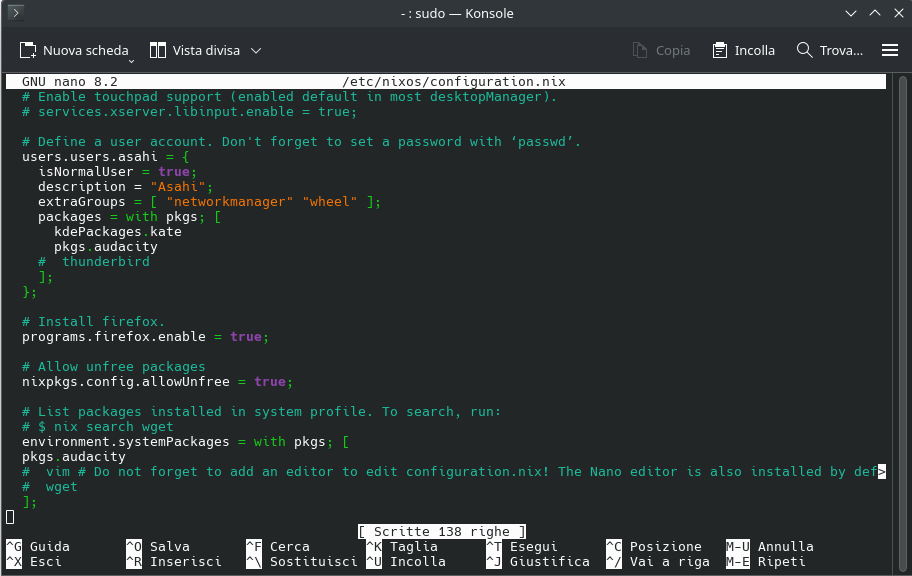The image size is (912, 576).
Task: Click the Vista divisa split view icon
Action: click(158, 50)
